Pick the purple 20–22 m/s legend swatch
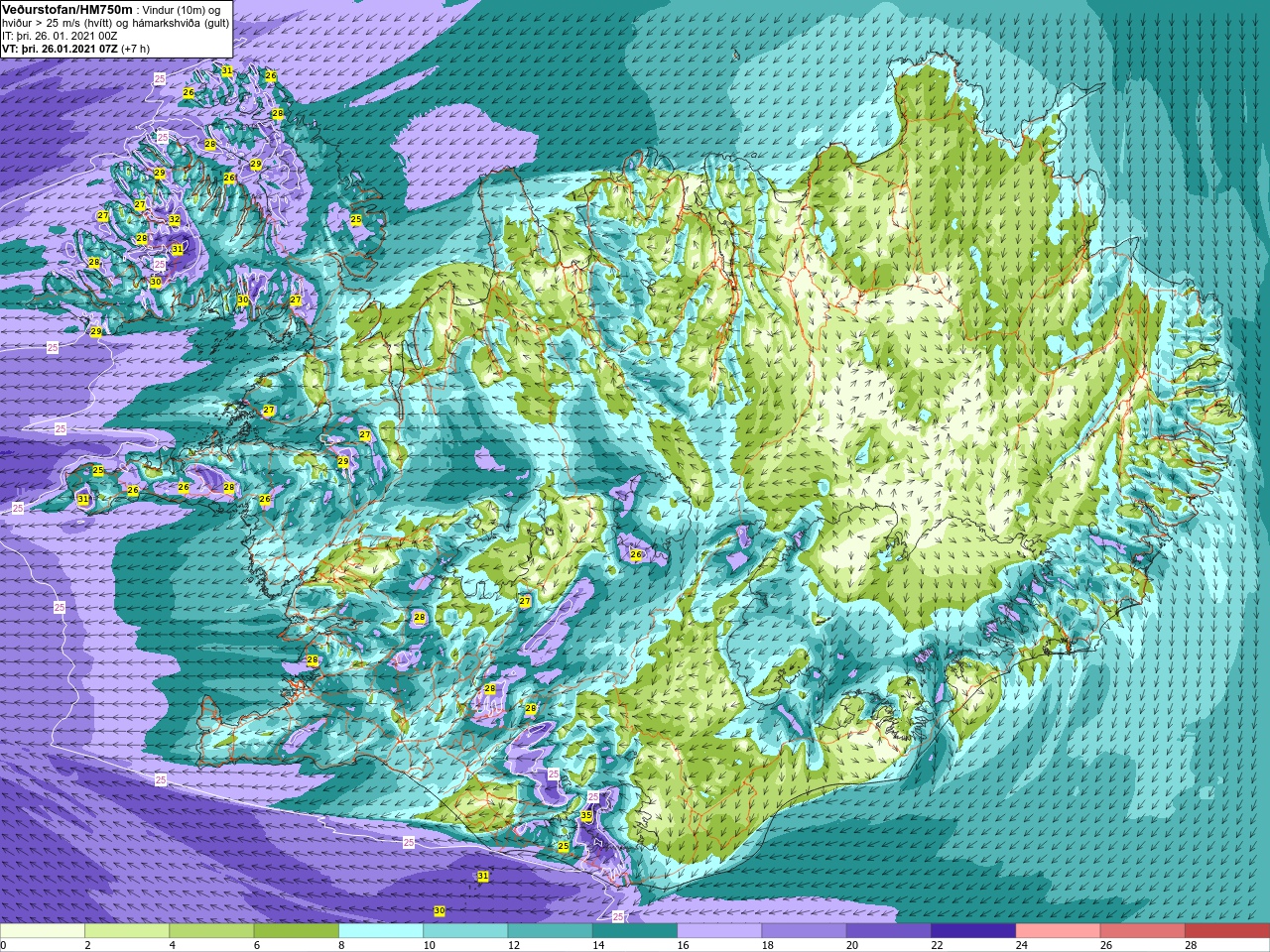Image resolution: width=1270 pixels, height=952 pixels. (x=888, y=931)
